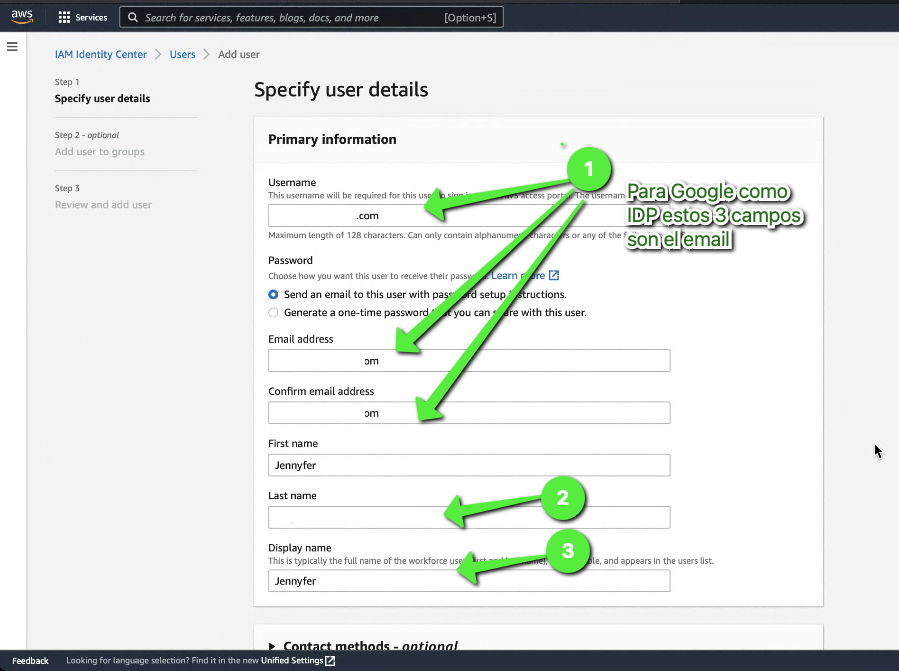Go to Users breadcrumb link
This screenshot has height=671, width=899.
tap(182, 54)
